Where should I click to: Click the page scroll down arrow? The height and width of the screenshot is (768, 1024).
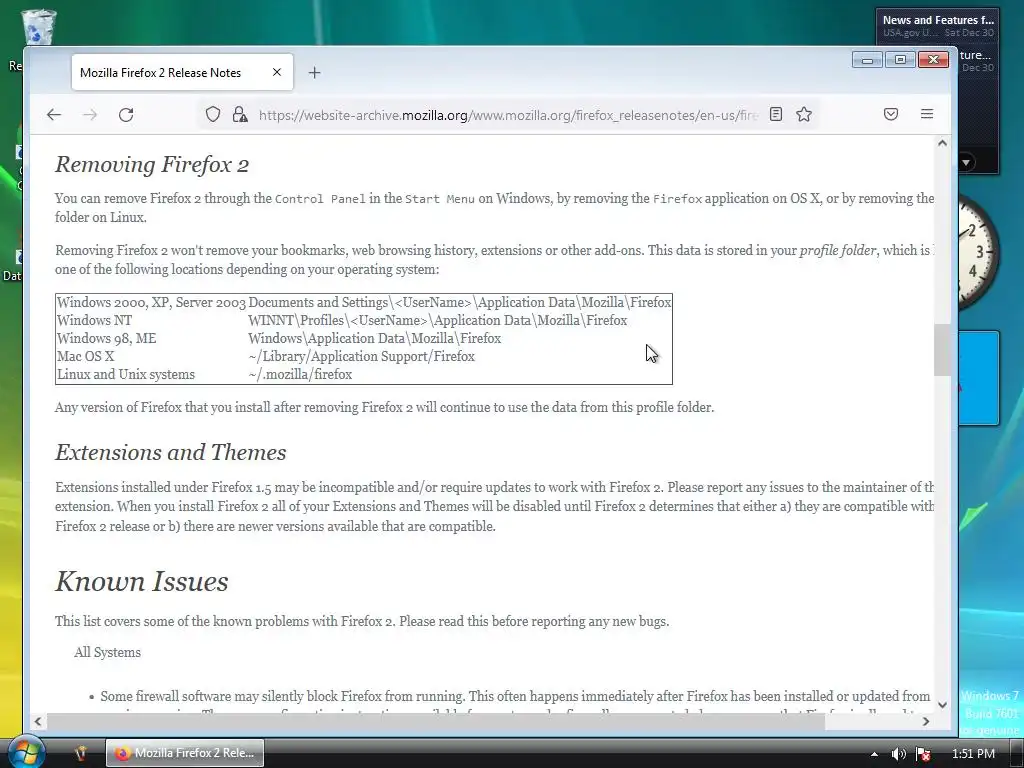coord(942,705)
